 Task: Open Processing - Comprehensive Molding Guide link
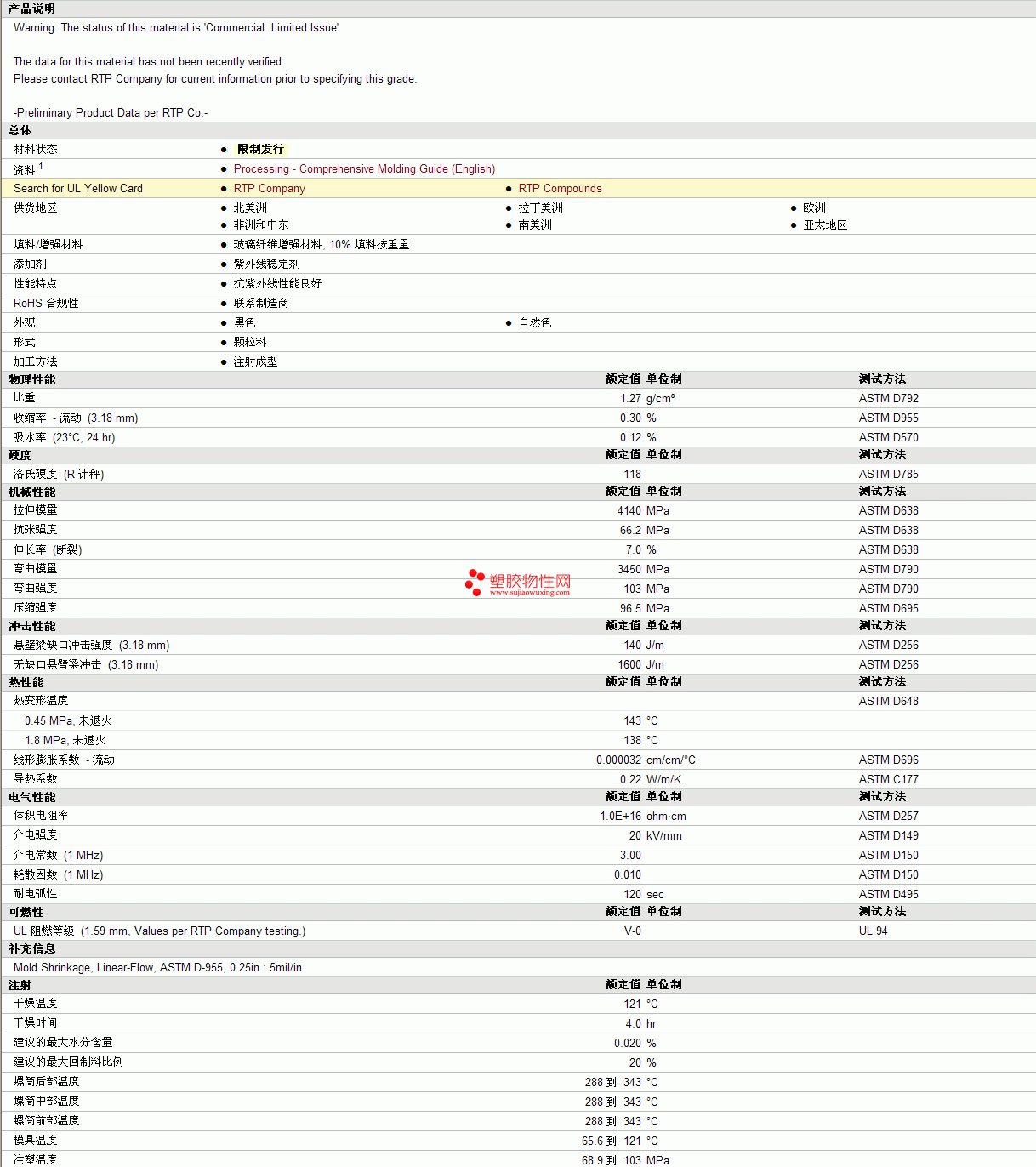tap(364, 169)
